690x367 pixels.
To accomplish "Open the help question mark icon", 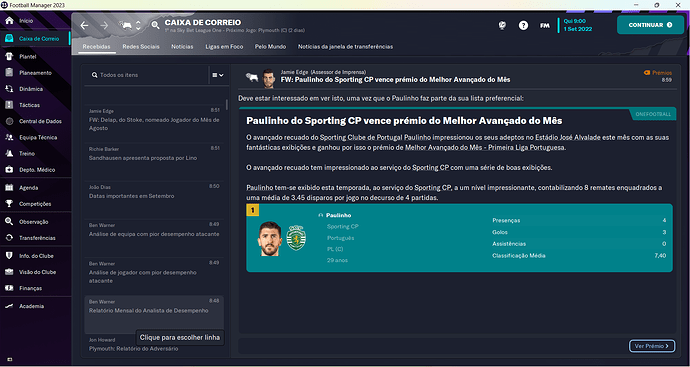I will pos(523,26).
